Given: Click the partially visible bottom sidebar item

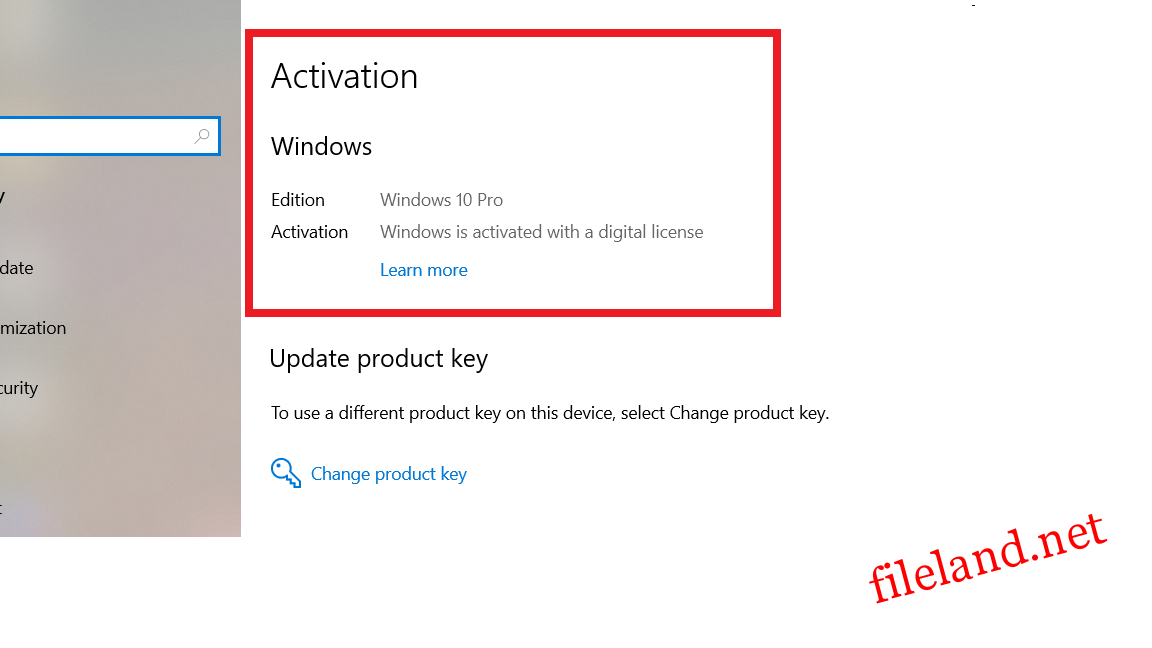Looking at the screenshot, I should click(1, 508).
